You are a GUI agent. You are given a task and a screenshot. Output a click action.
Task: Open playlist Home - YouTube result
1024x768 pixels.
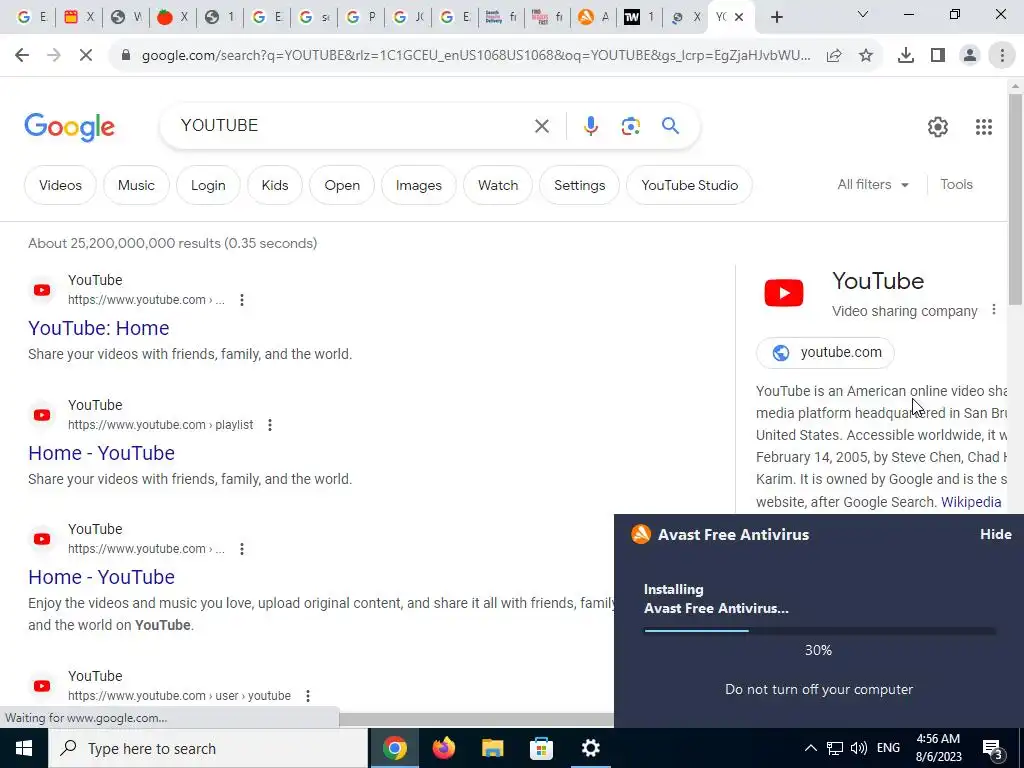point(101,453)
